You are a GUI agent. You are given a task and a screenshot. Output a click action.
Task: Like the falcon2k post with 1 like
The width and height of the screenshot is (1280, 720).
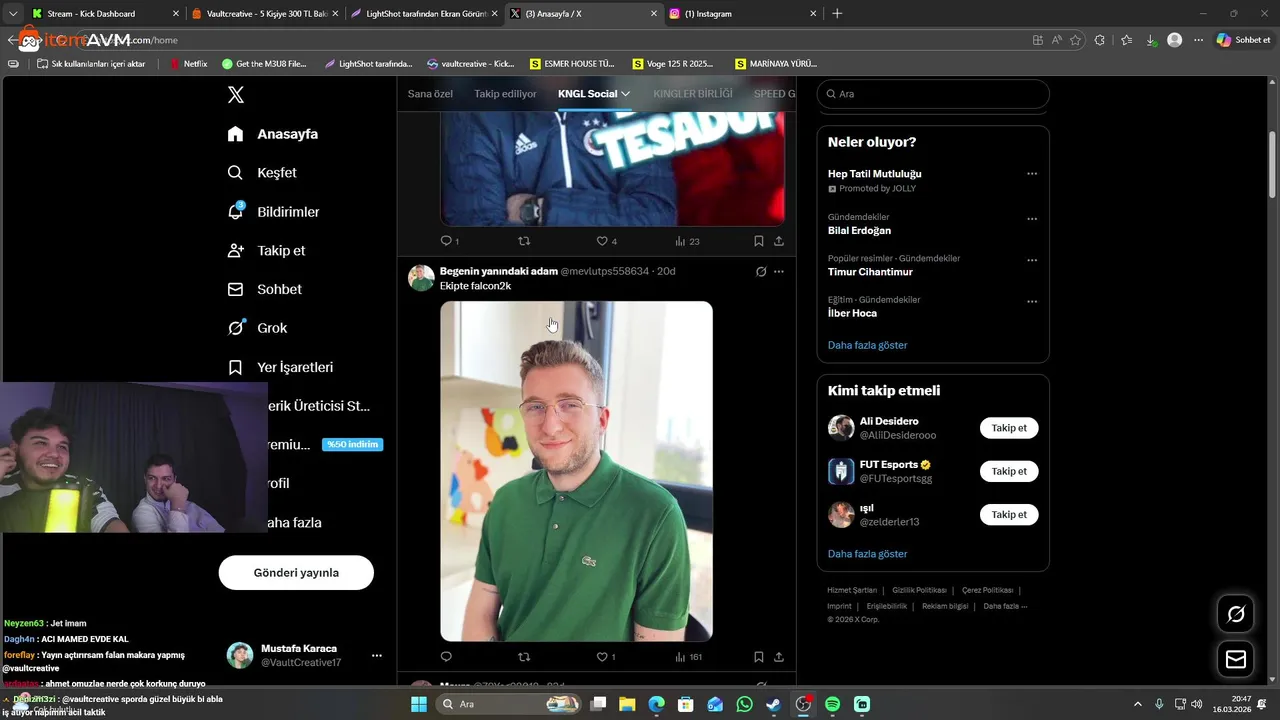coord(606,657)
